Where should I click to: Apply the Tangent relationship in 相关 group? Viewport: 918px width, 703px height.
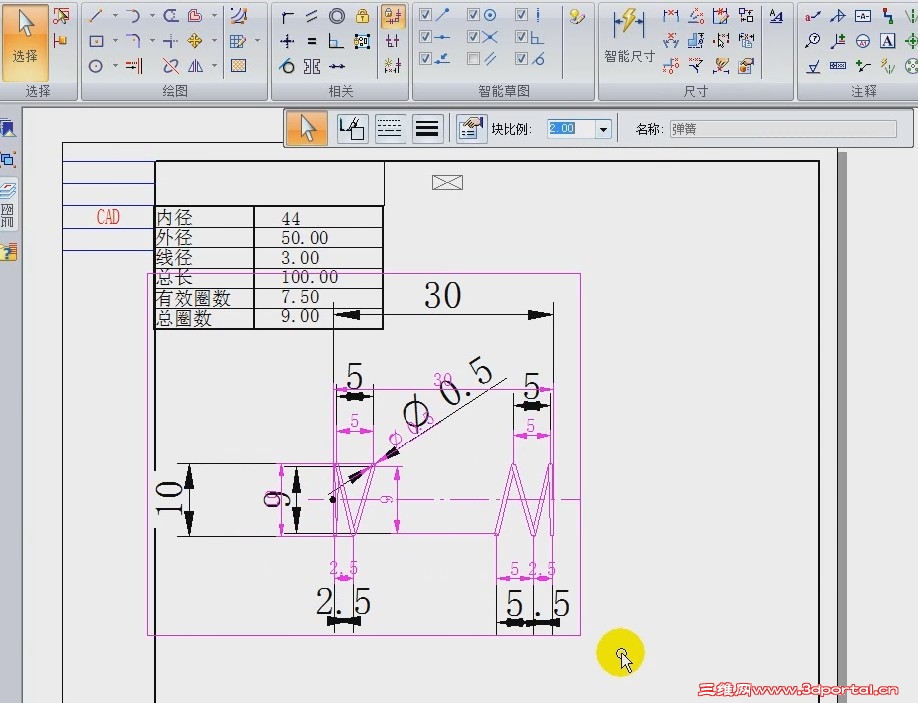[287, 66]
